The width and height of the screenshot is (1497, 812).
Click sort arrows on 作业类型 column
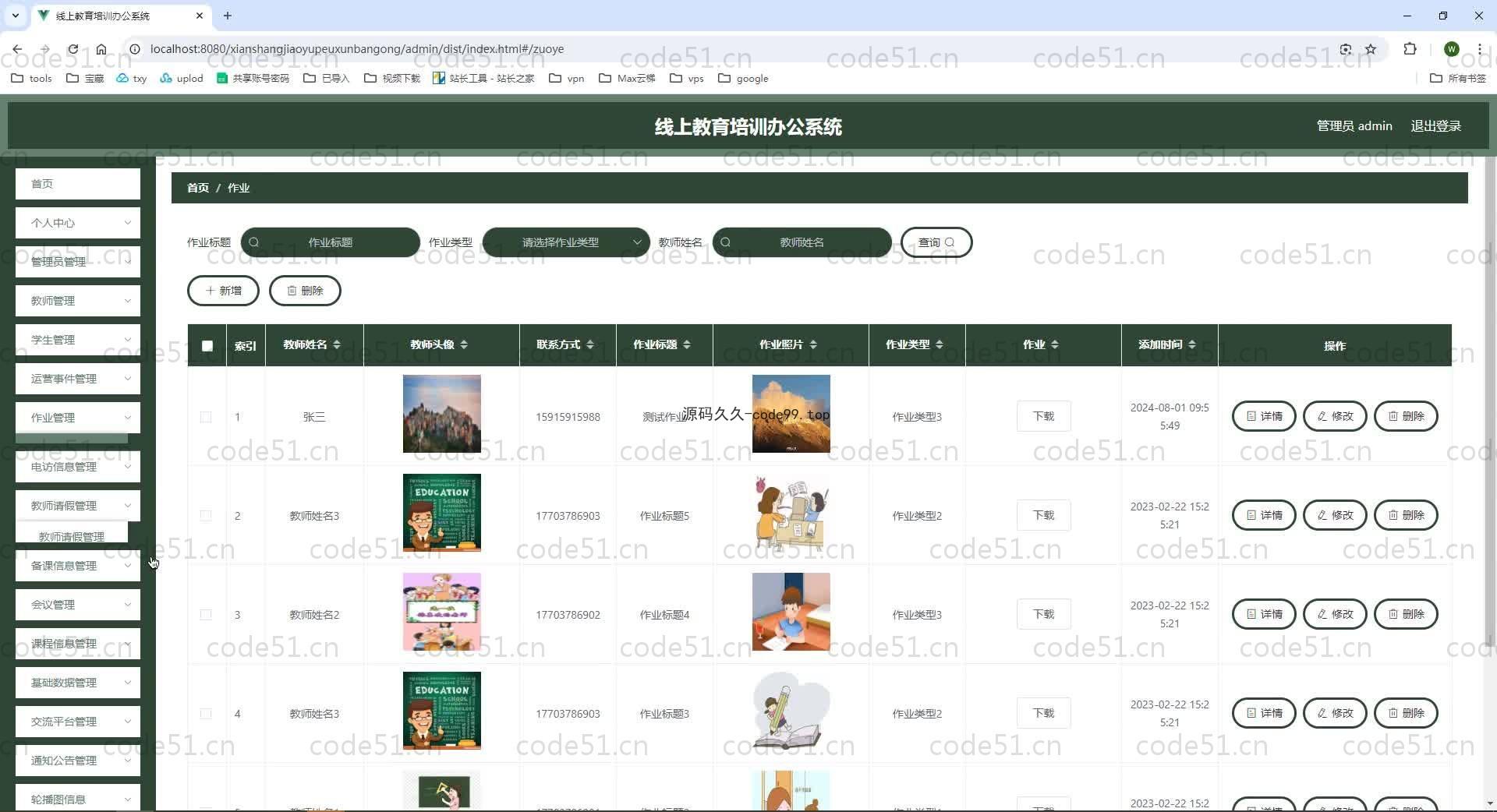point(940,344)
